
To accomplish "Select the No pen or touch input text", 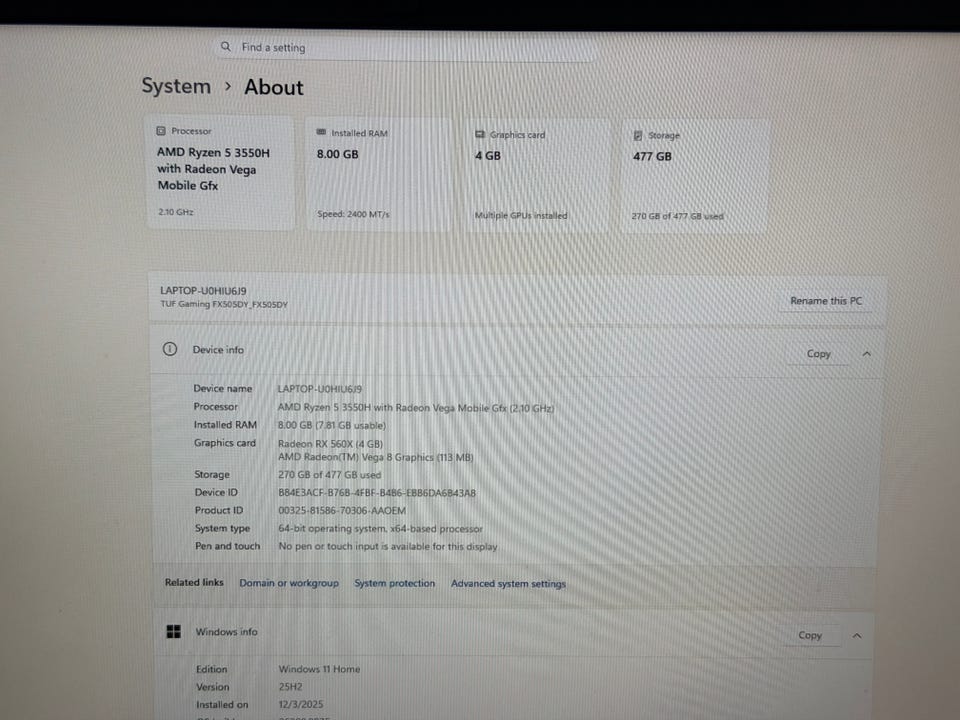I will [388, 546].
